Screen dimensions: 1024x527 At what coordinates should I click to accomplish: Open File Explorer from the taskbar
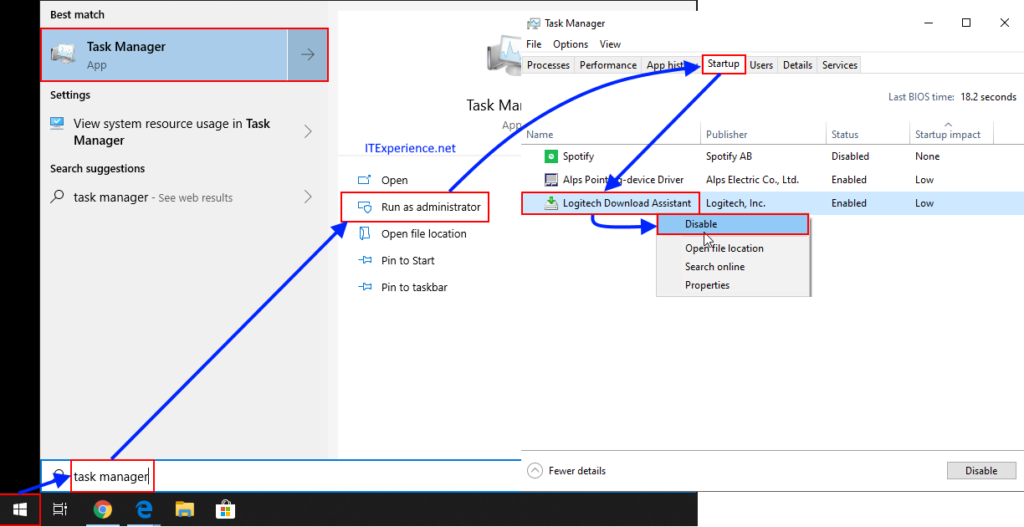click(x=185, y=509)
